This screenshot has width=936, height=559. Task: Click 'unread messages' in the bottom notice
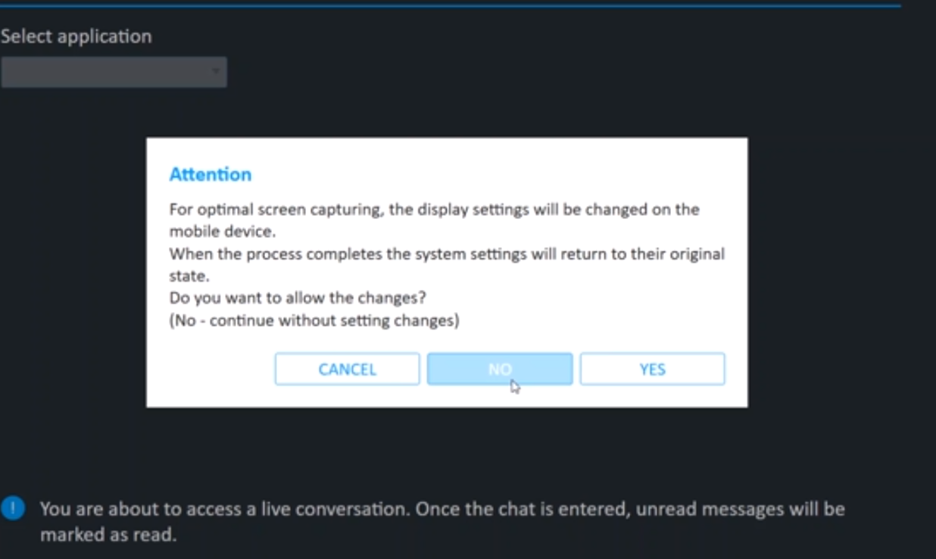tap(710, 509)
